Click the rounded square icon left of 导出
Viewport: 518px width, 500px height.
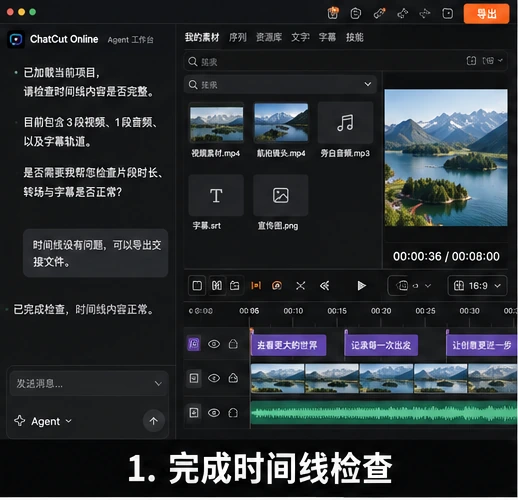coord(447,14)
